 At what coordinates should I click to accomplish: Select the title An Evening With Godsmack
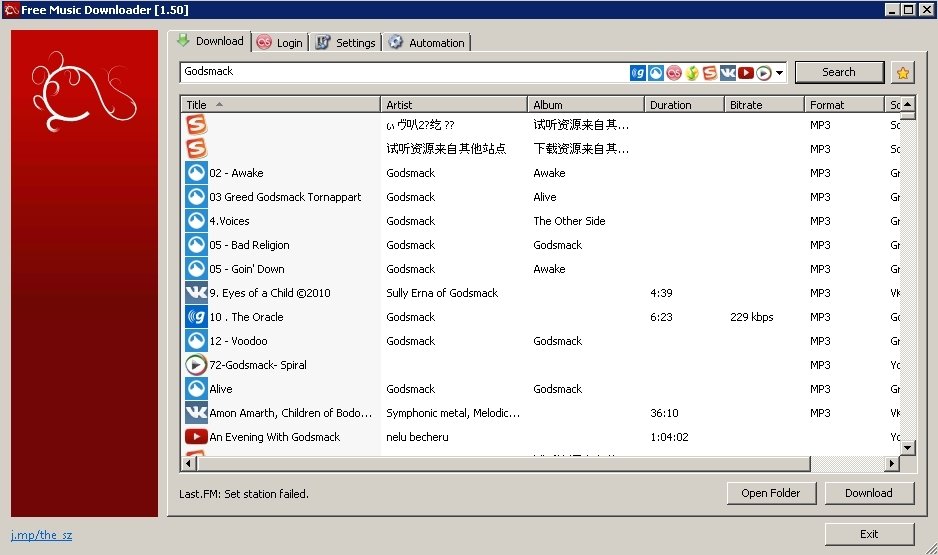point(275,437)
